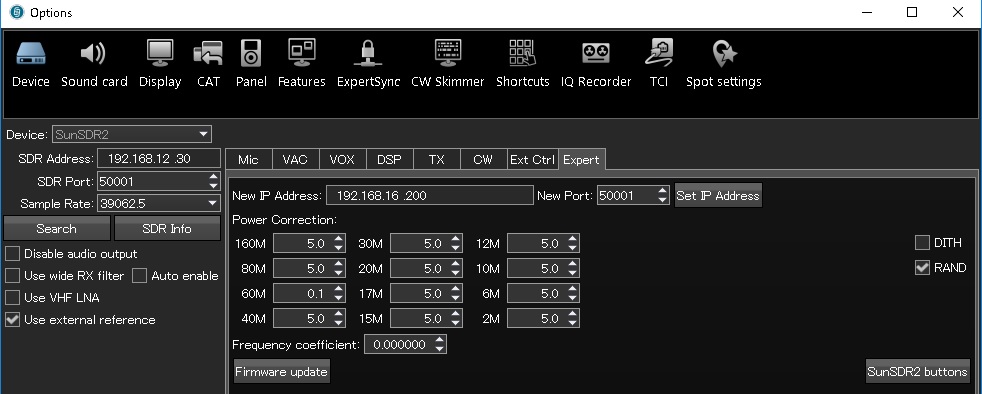Adjust the 17M power correction stepper
982x394 pixels.
click(456, 293)
